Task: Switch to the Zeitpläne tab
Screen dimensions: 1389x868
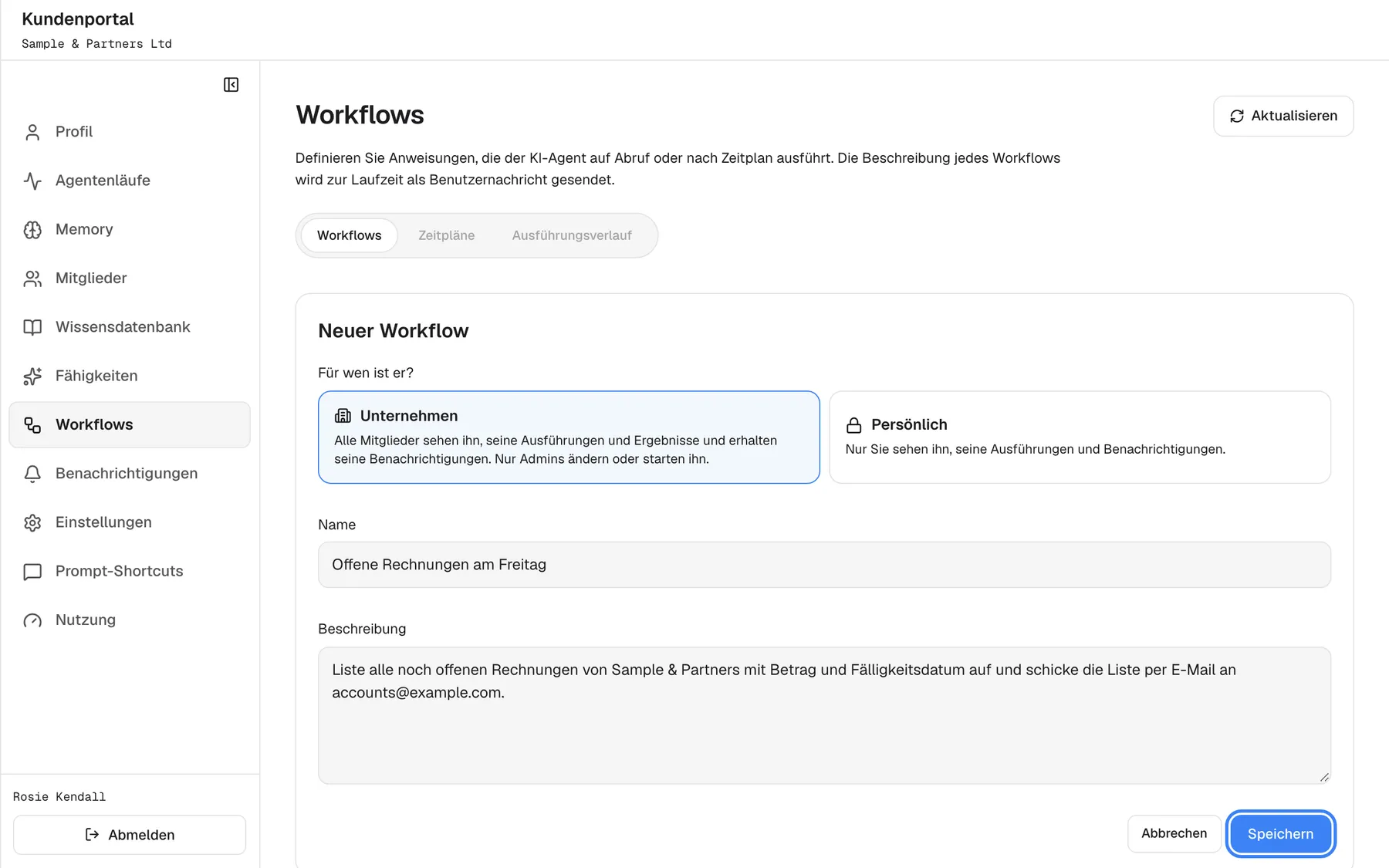Action: (x=446, y=235)
